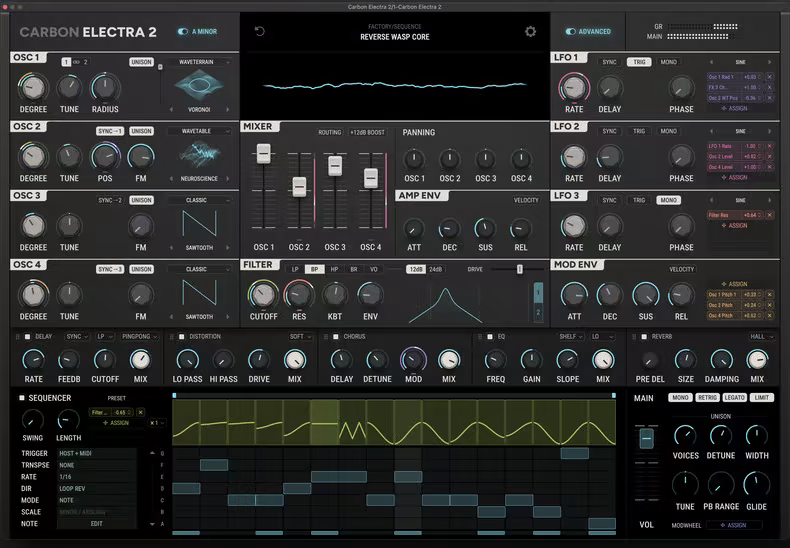Viewport: 790px width, 548px height.
Task: Remove the Osc 1 Pitch 1 mod envelope assignment
Action: (x=769, y=295)
